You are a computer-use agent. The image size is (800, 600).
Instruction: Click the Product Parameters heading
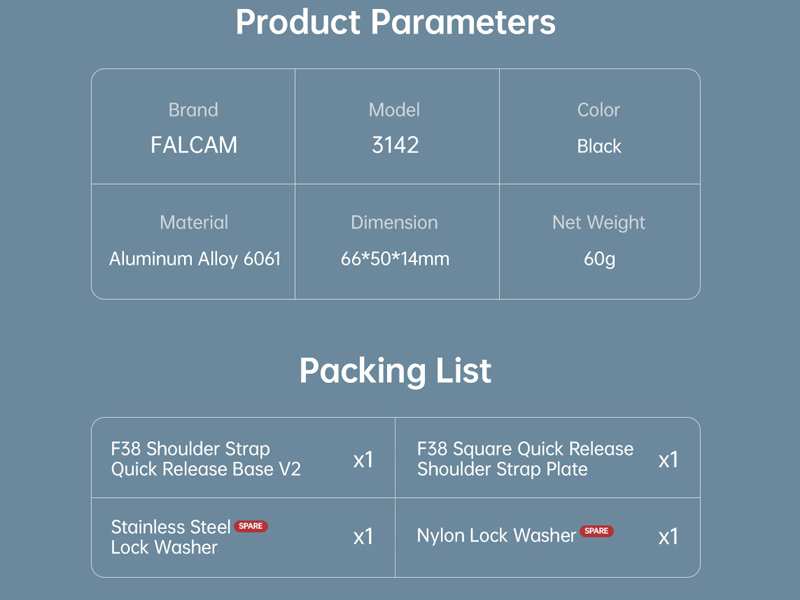[395, 22]
